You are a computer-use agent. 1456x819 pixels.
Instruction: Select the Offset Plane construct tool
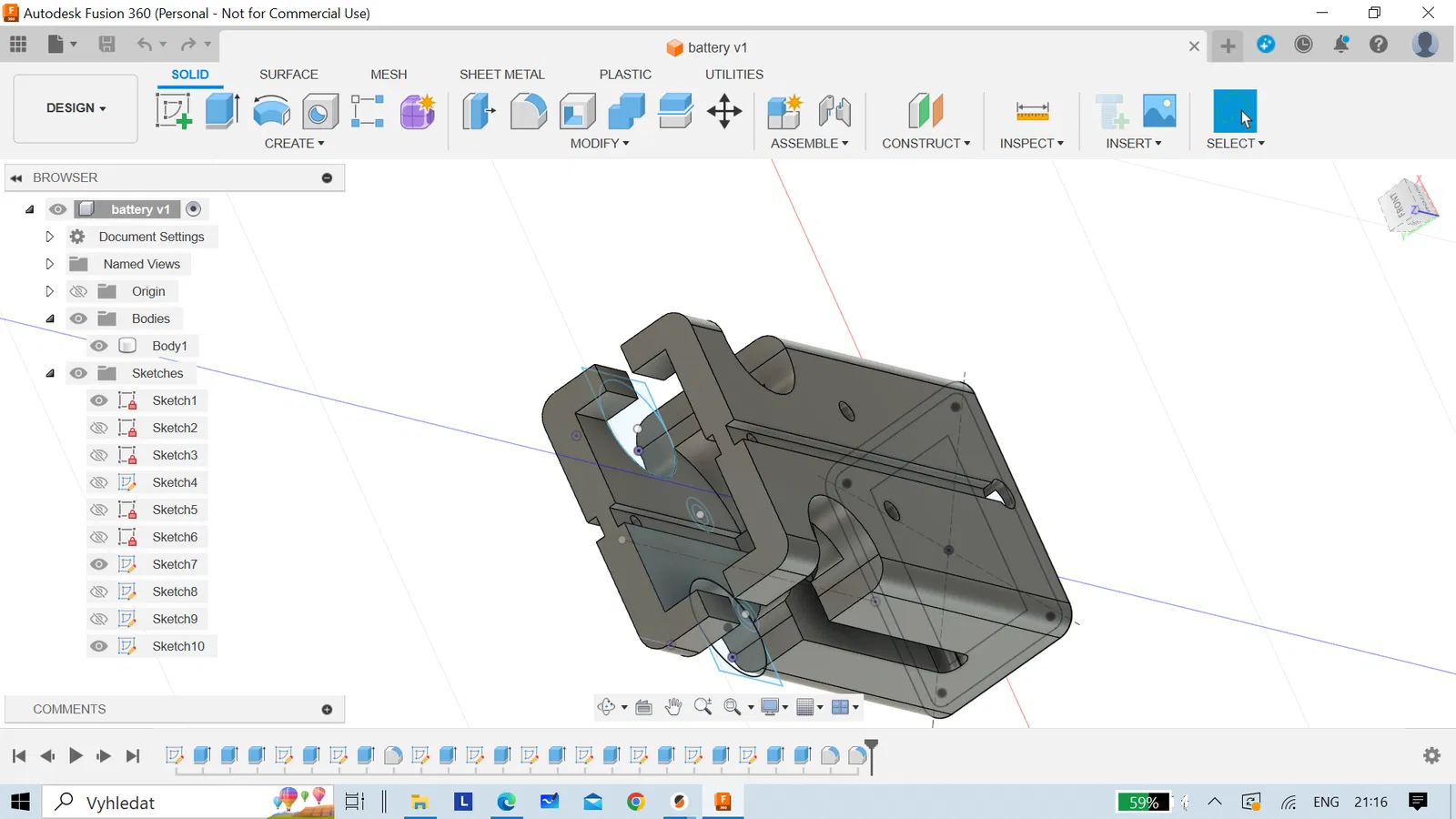925,111
